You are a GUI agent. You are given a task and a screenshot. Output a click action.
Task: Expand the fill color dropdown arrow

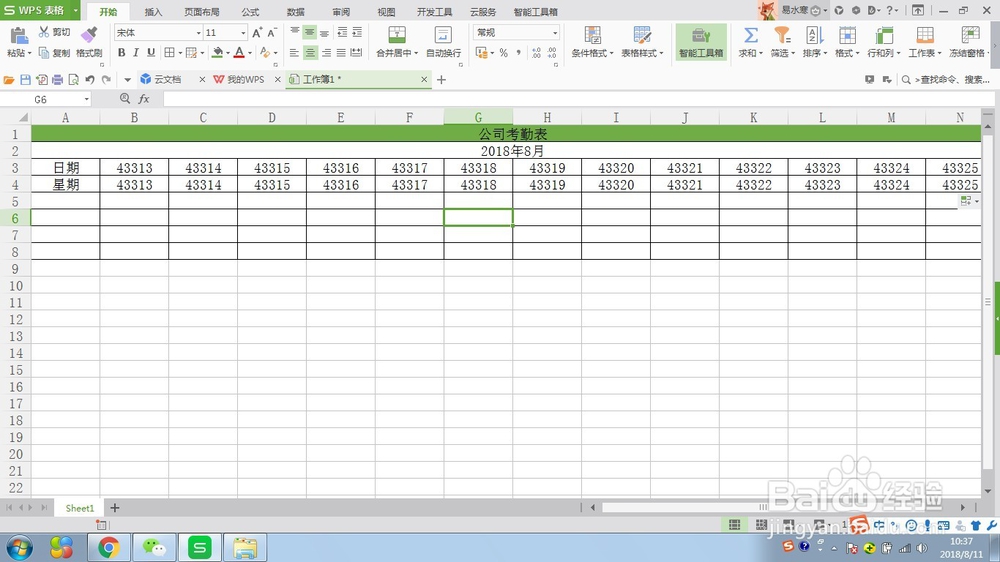pos(228,53)
